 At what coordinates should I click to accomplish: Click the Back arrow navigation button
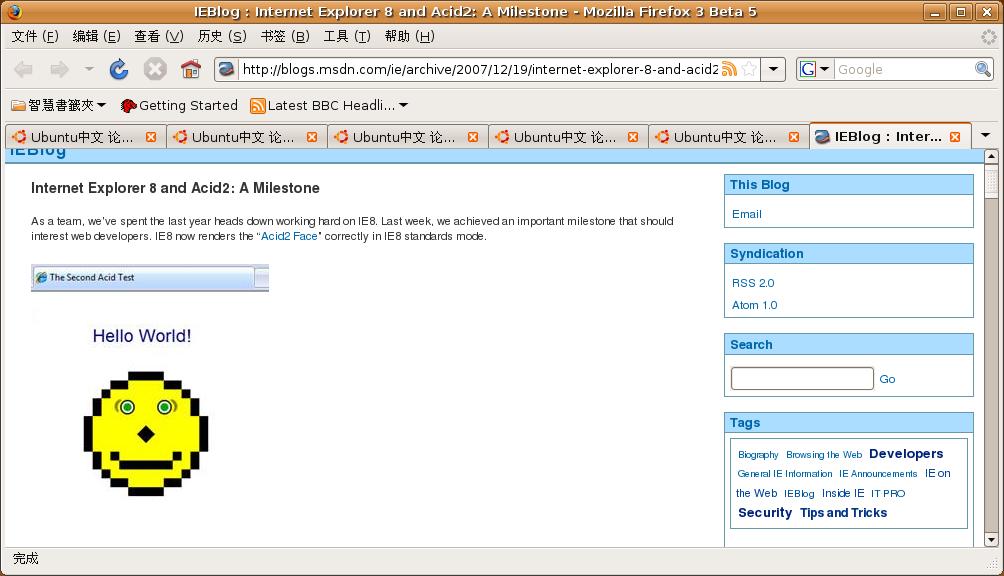click(x=24, y=69)
